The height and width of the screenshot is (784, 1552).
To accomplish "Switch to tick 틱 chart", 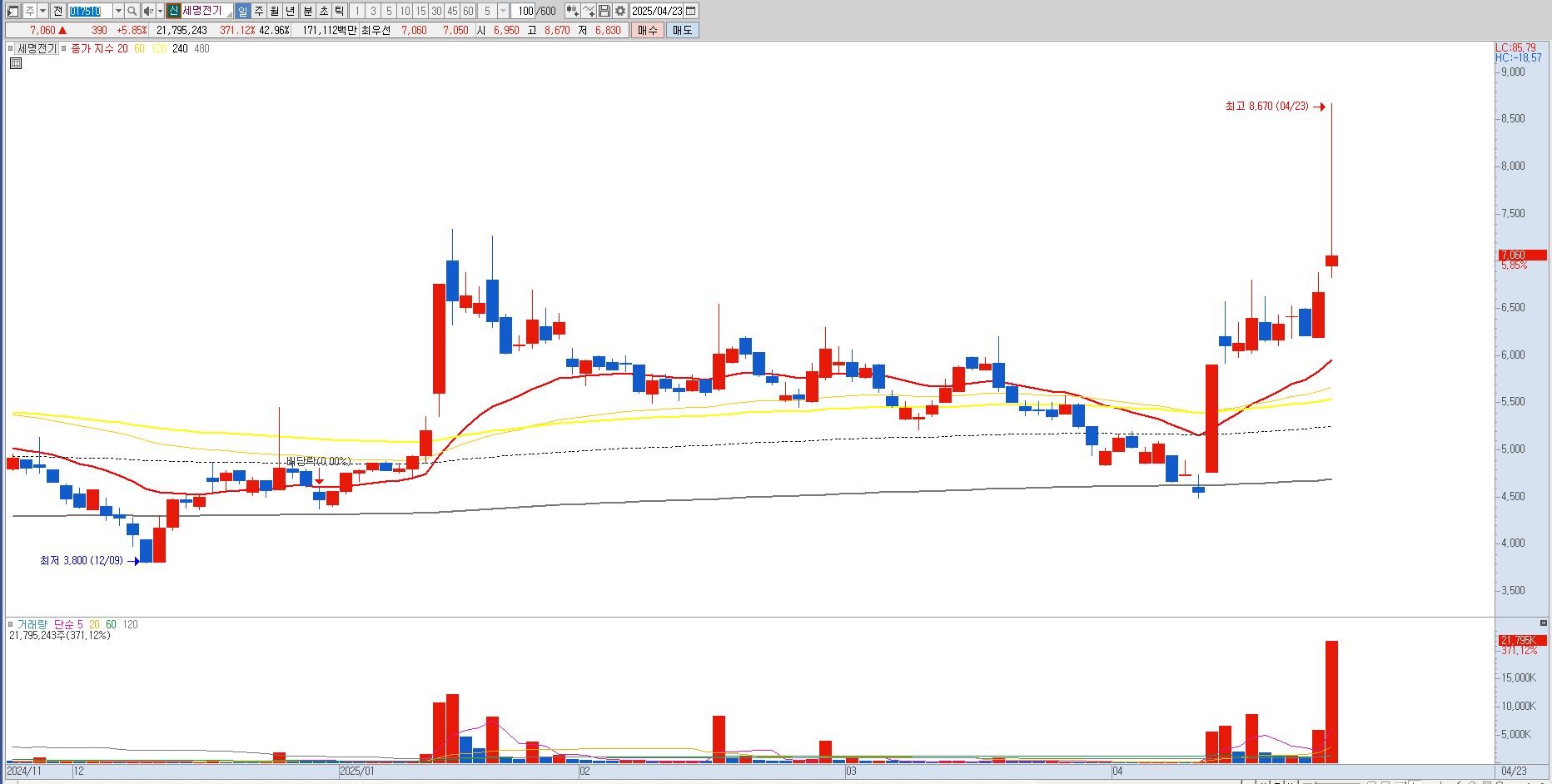I will tap(339, 11).
